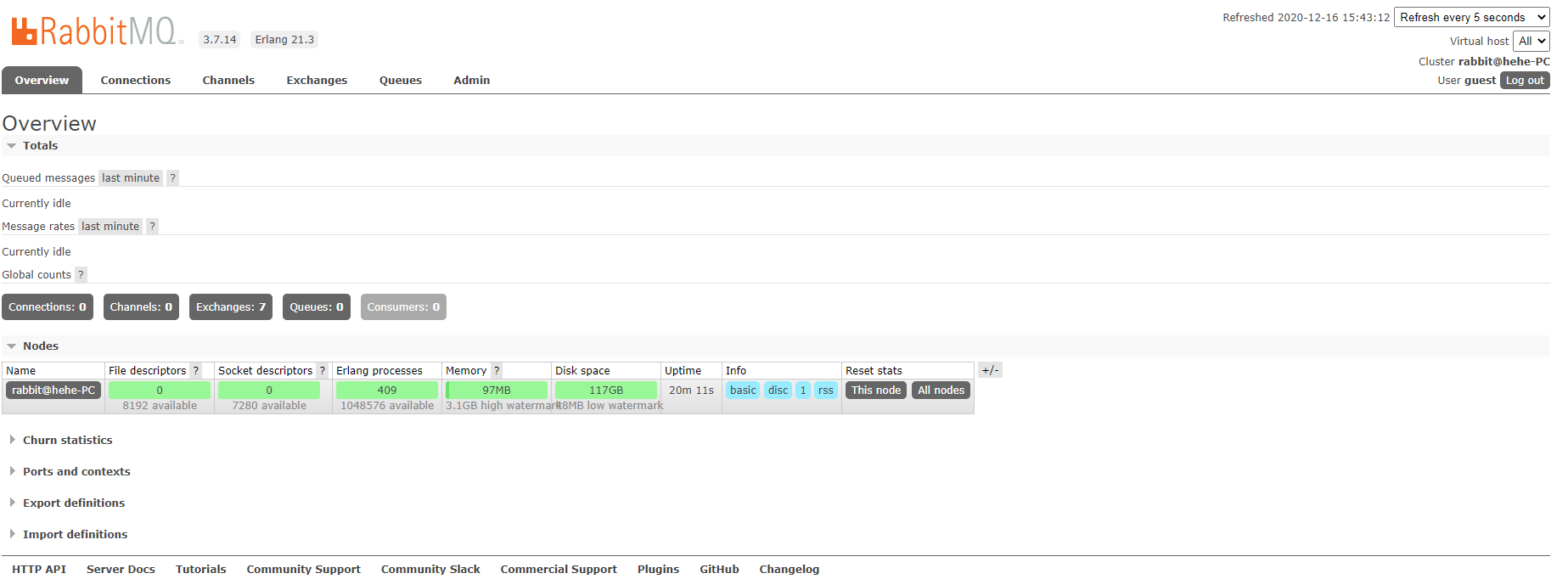Open help for Message rates

(x=153, y=226)
